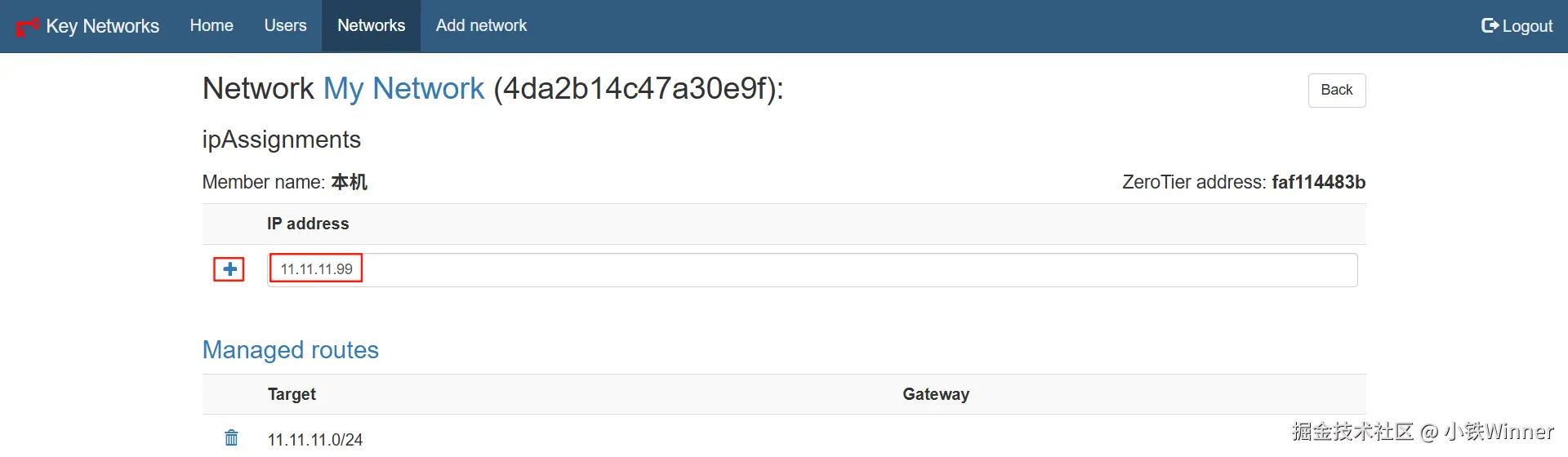The width and height of the screenshot is (1568, 457).
Task: Click the IP address column header
Action: point(308,224)
